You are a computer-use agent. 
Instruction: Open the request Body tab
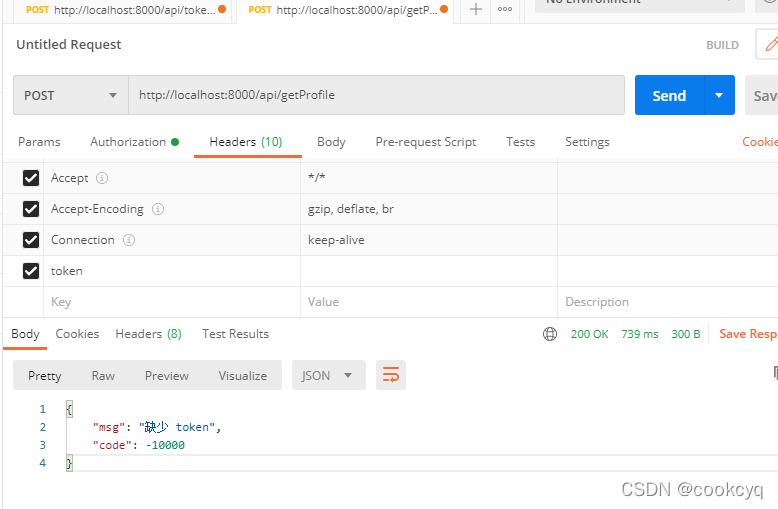331,142
